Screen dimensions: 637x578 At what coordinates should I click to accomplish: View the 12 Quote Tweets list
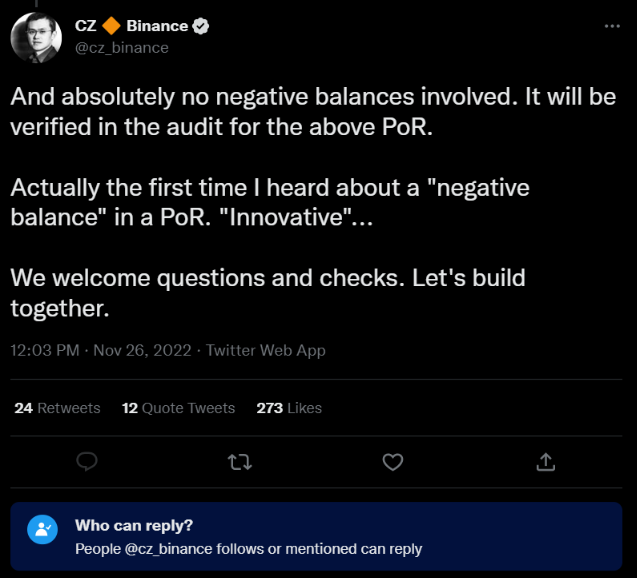[x=178, y=408]
